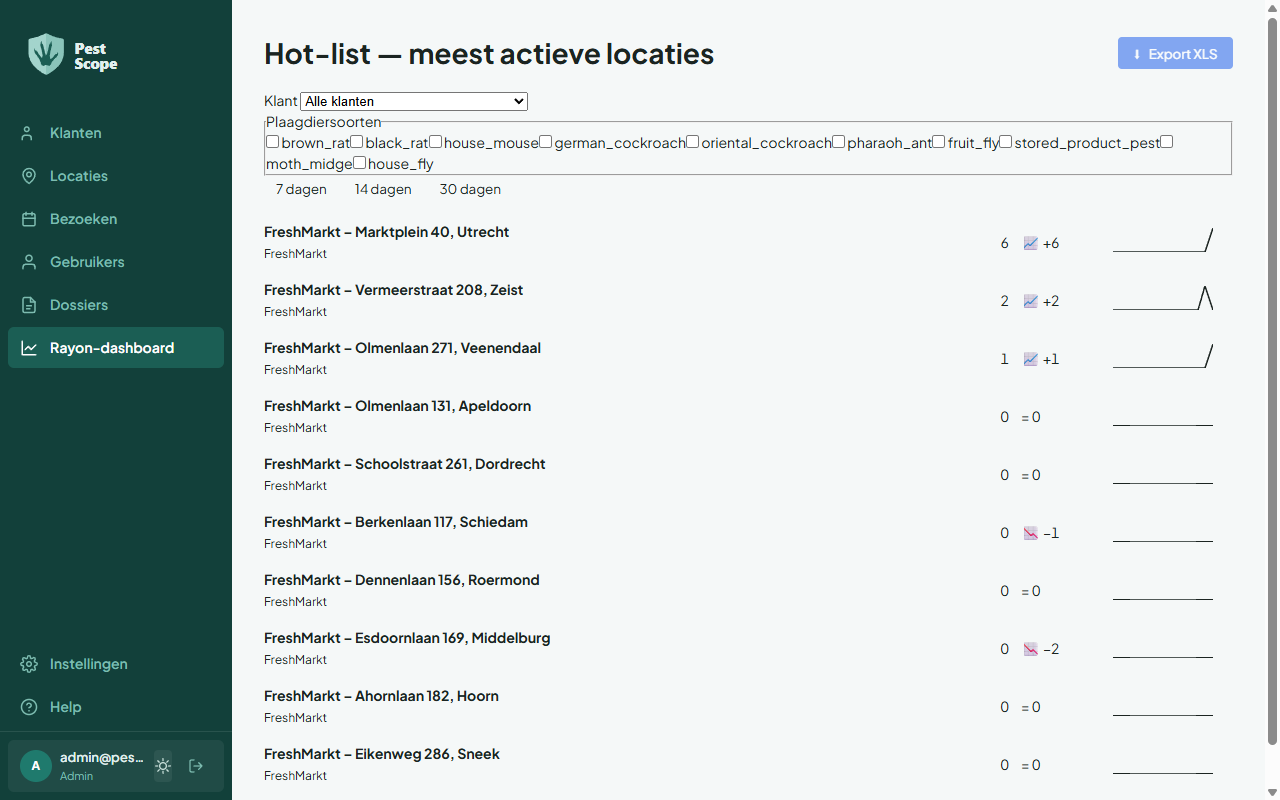
Task: Click the Help question mark icon
Action: [29, 707]
